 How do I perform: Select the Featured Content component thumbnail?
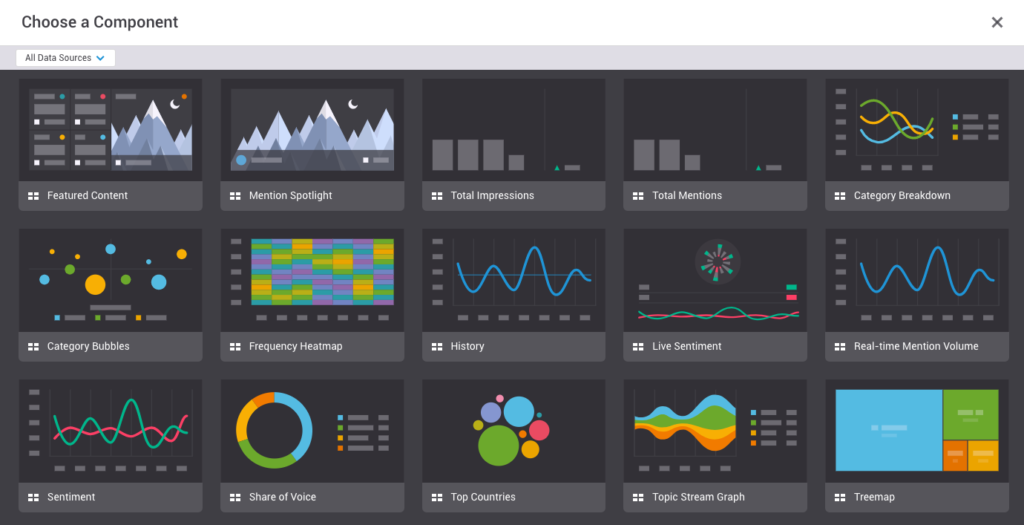pos(110,130)
